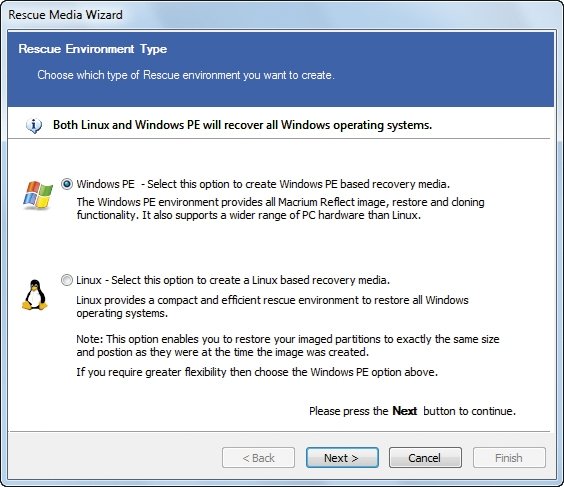The width and height of the screenshot is (564, 487).
Task: Cancel the Rescue Media Wizard
Action: tap(425, 458)
